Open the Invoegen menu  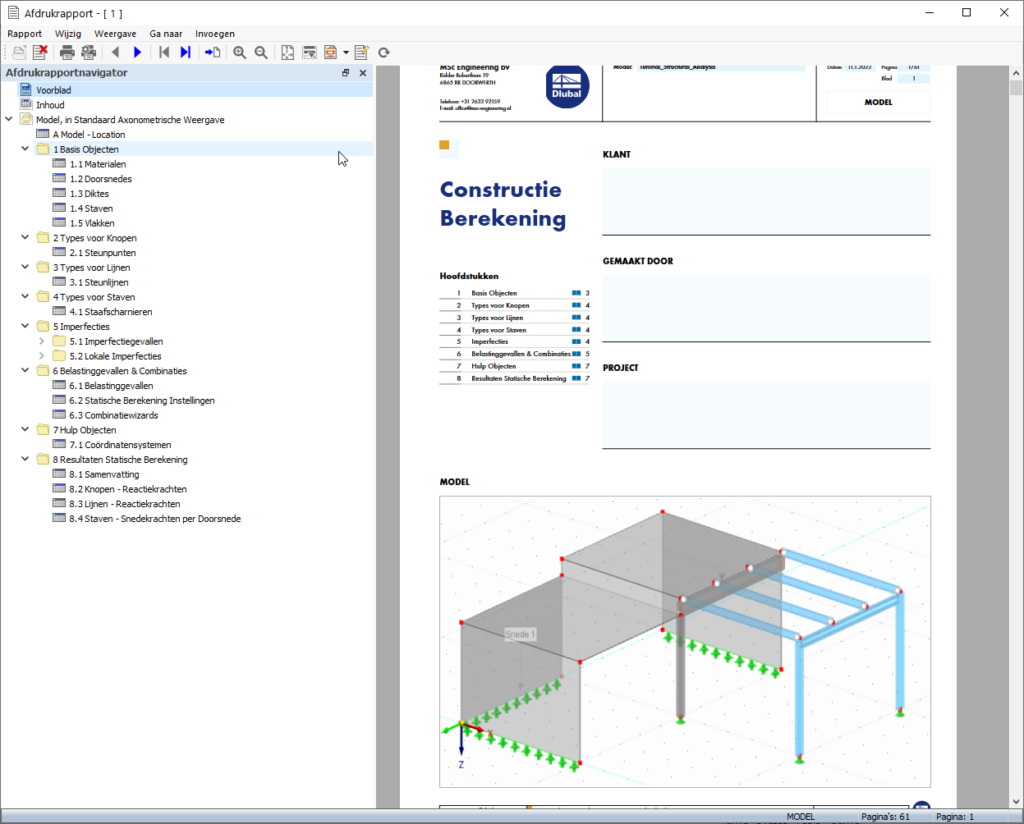(214, 33)
